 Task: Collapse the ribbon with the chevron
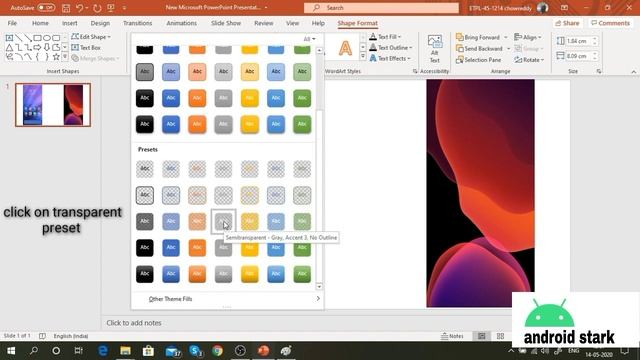pos(633,72)
